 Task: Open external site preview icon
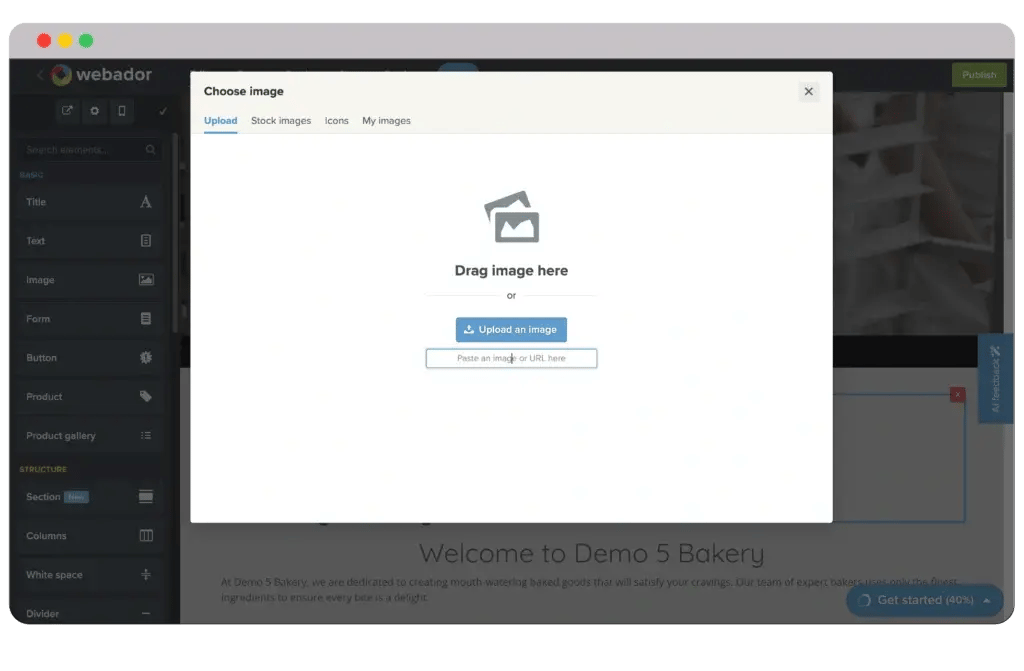[67, 111]
